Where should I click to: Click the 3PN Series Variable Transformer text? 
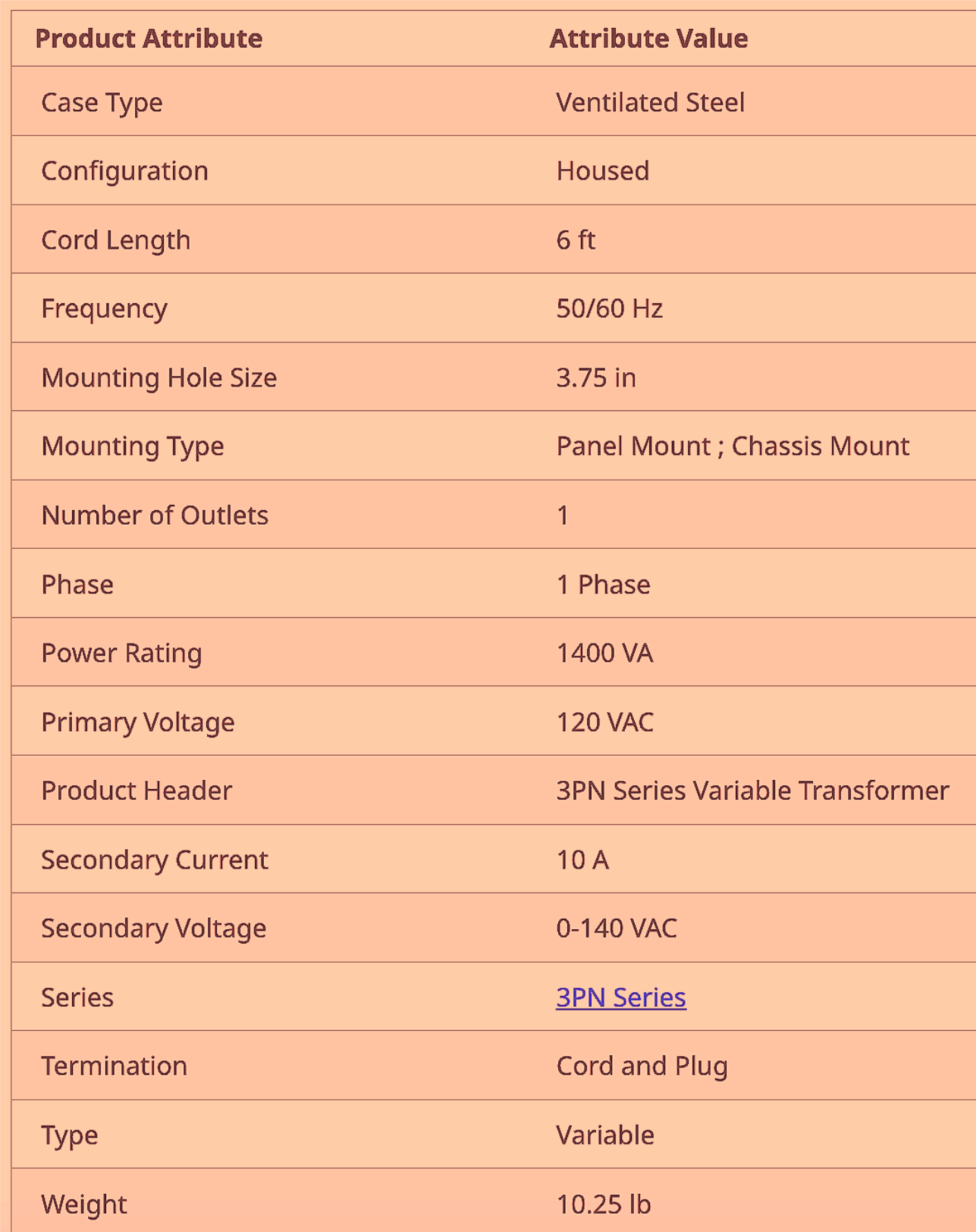click(752, 790)
